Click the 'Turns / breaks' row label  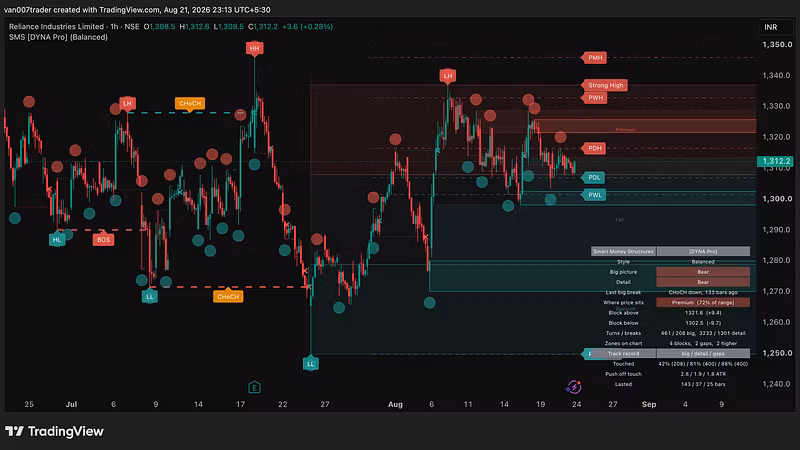click(x=623, y=333)
